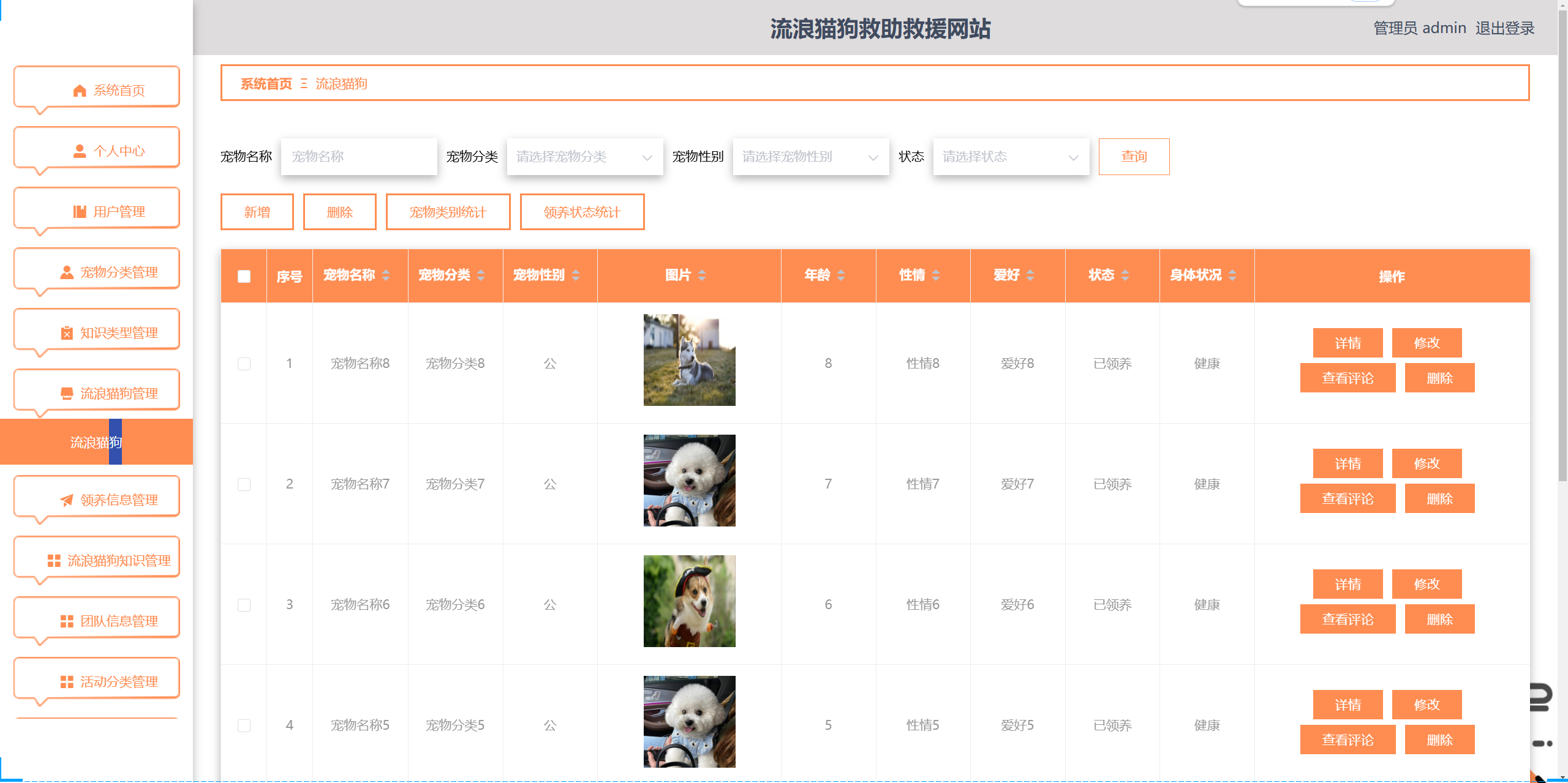
Task: Click the 查询 search button
Action: click(x=1134, y=156)
